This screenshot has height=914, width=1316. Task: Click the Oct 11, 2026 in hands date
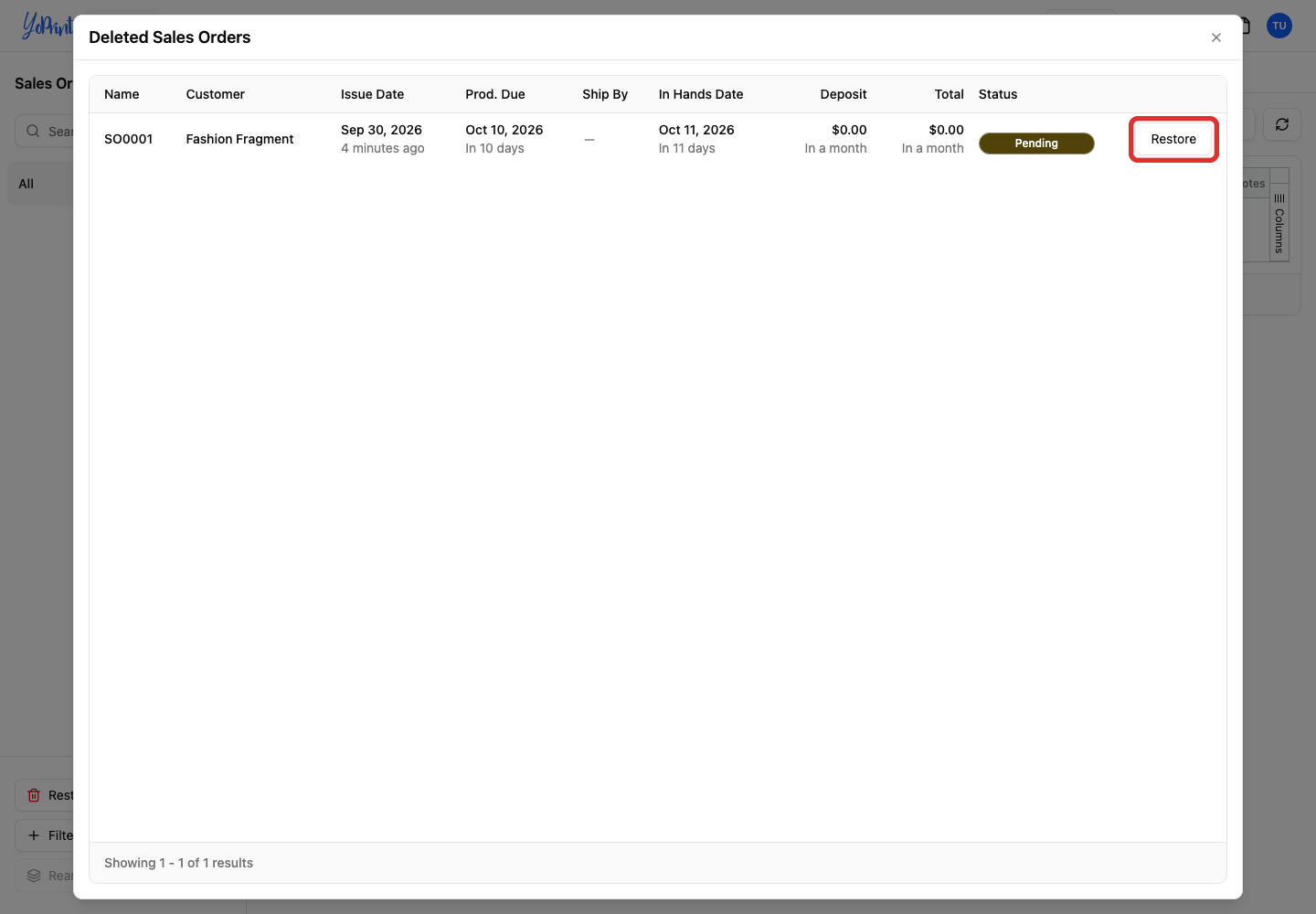point(696,130)
